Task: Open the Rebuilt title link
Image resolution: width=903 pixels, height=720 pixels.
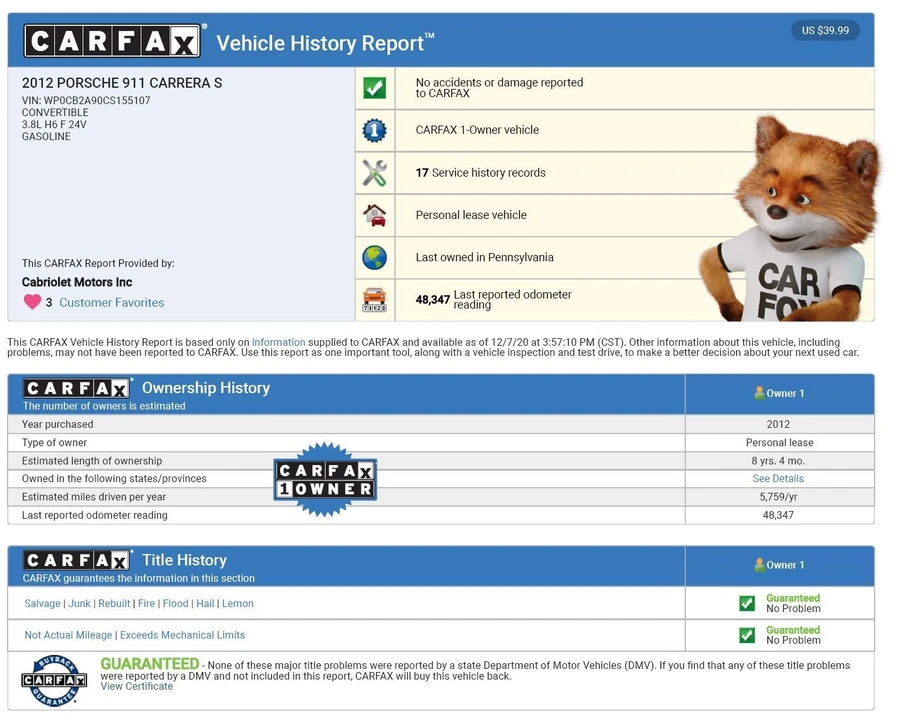Action: tap(114, 603)
